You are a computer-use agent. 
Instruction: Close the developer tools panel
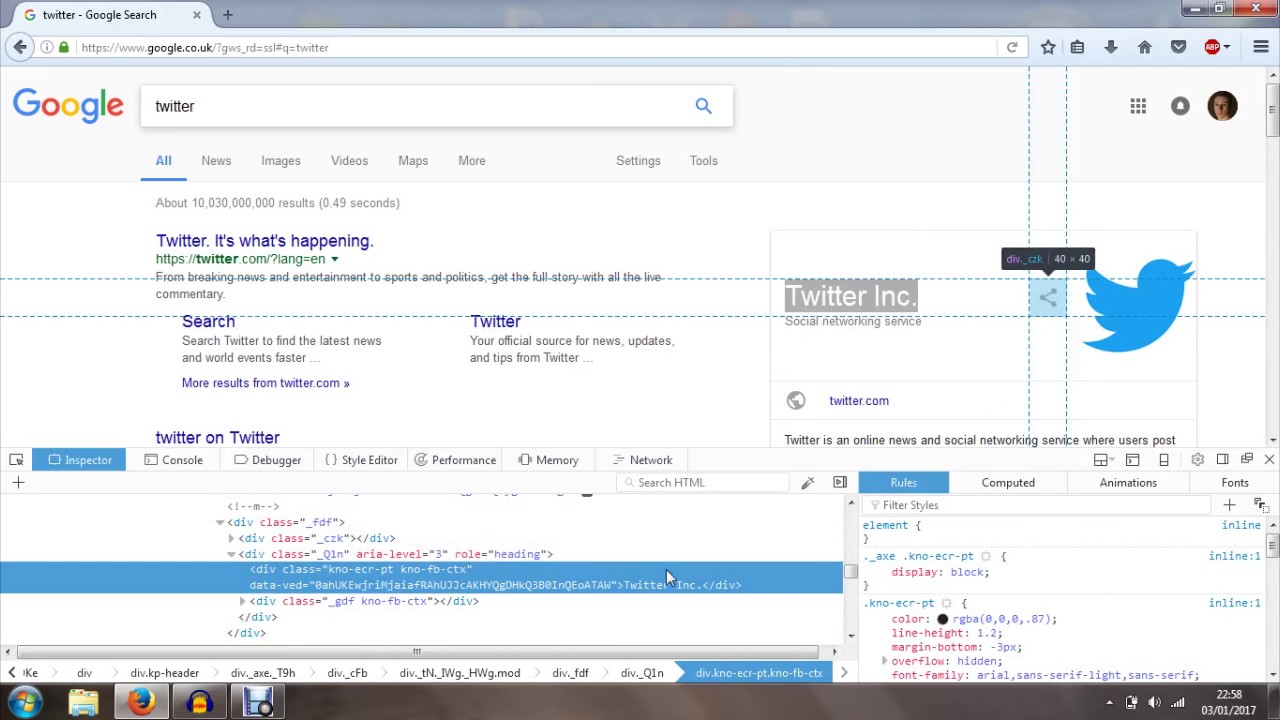1269,460
